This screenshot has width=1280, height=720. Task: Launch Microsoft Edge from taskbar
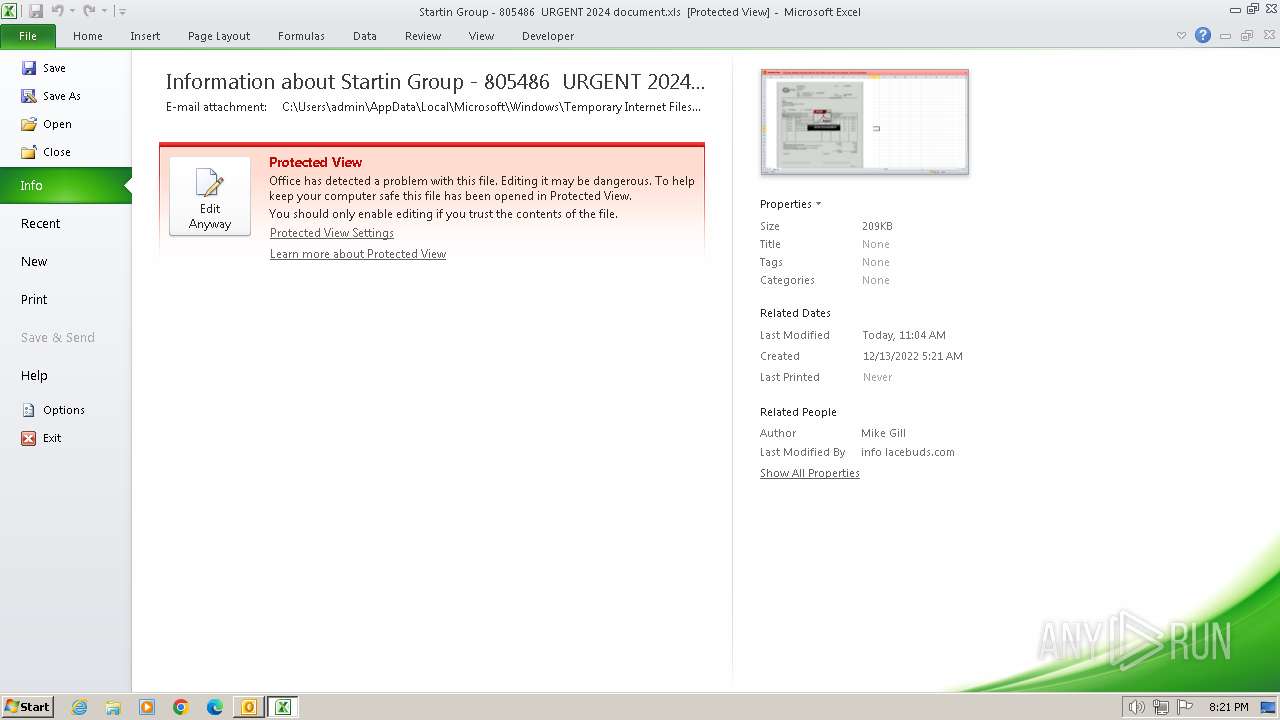click(x=215, y=707)
